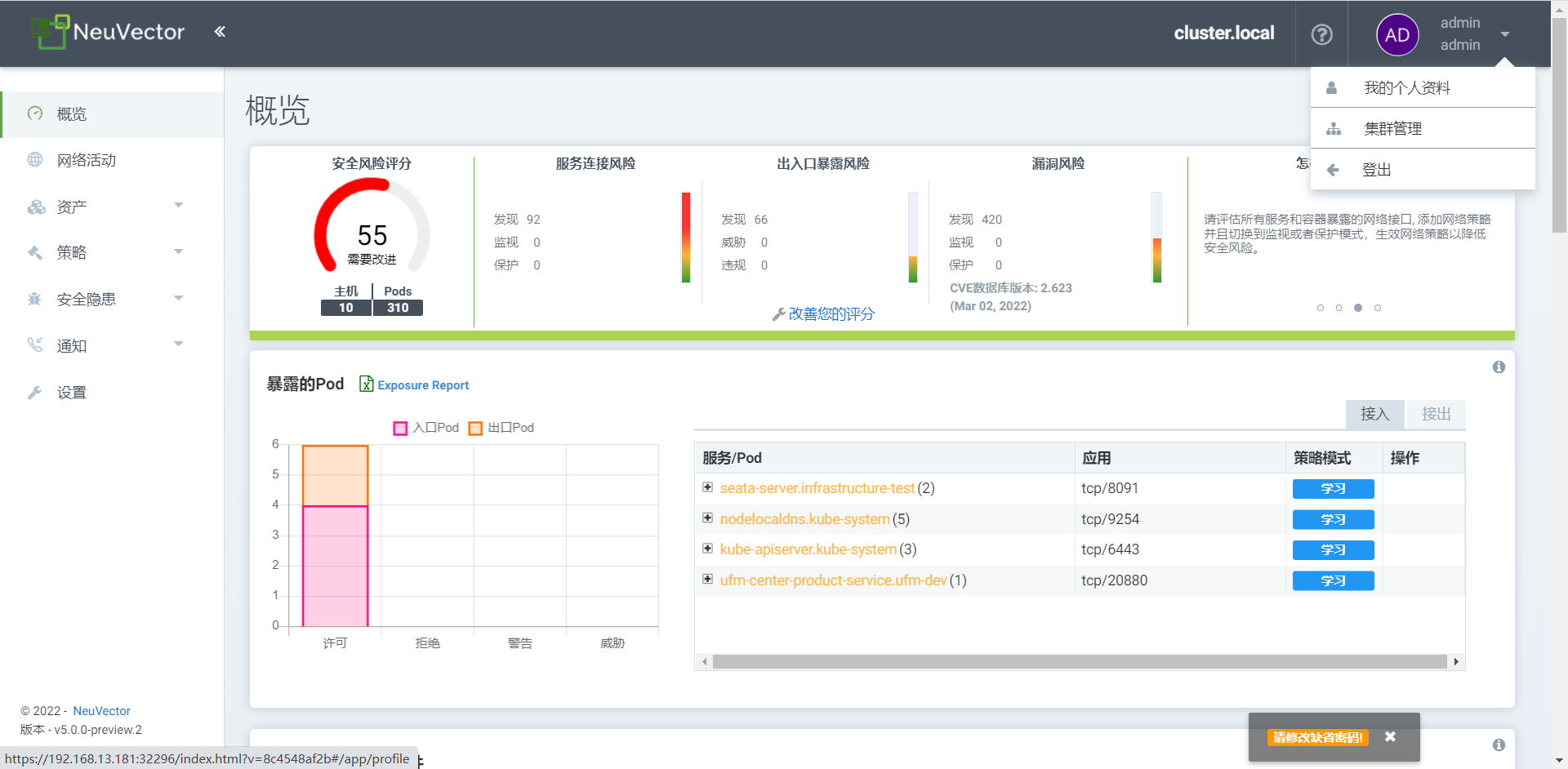Switch to the 接出 tab
This screenshot has width=1568, height=769.
(x=1436, y=414)
